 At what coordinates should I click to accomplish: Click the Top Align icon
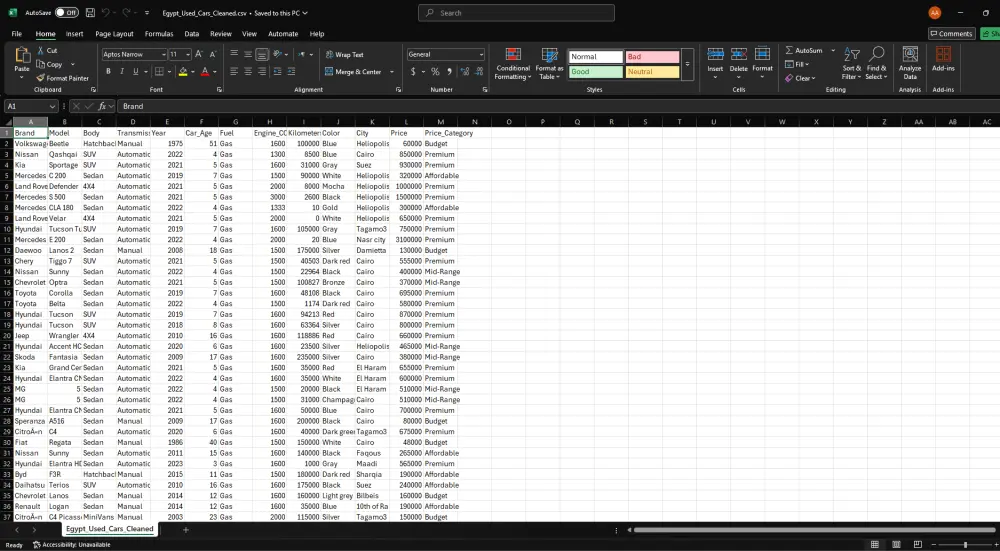[x=234, y=54]
